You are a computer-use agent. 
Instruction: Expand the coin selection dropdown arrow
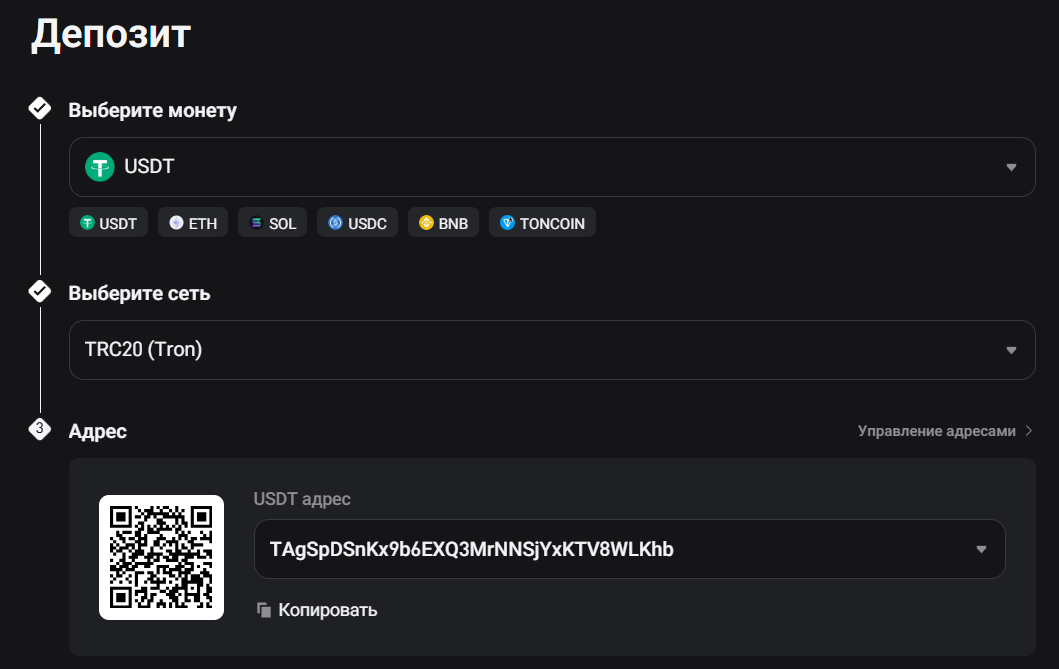coord(1011,167)
